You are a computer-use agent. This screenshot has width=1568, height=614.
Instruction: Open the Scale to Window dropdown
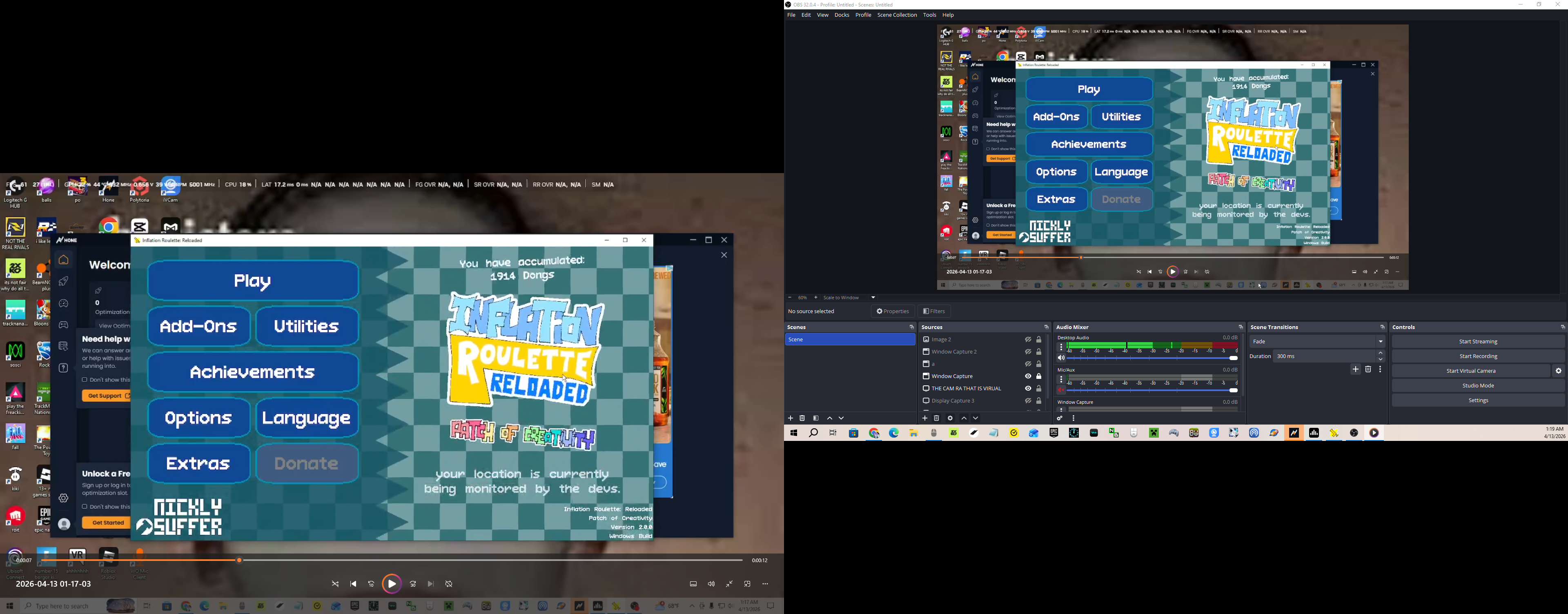point(873,298)
